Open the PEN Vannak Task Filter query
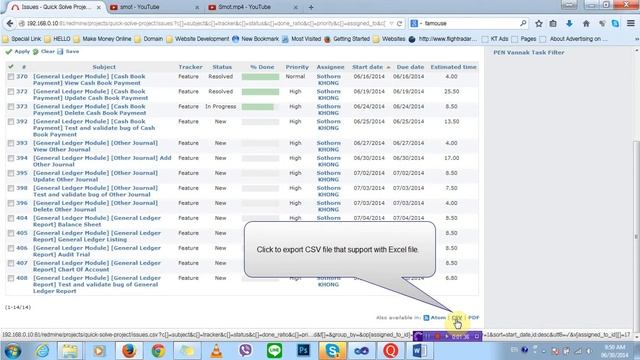This screenshot has height=360, width=640. (x=529, y=52)
